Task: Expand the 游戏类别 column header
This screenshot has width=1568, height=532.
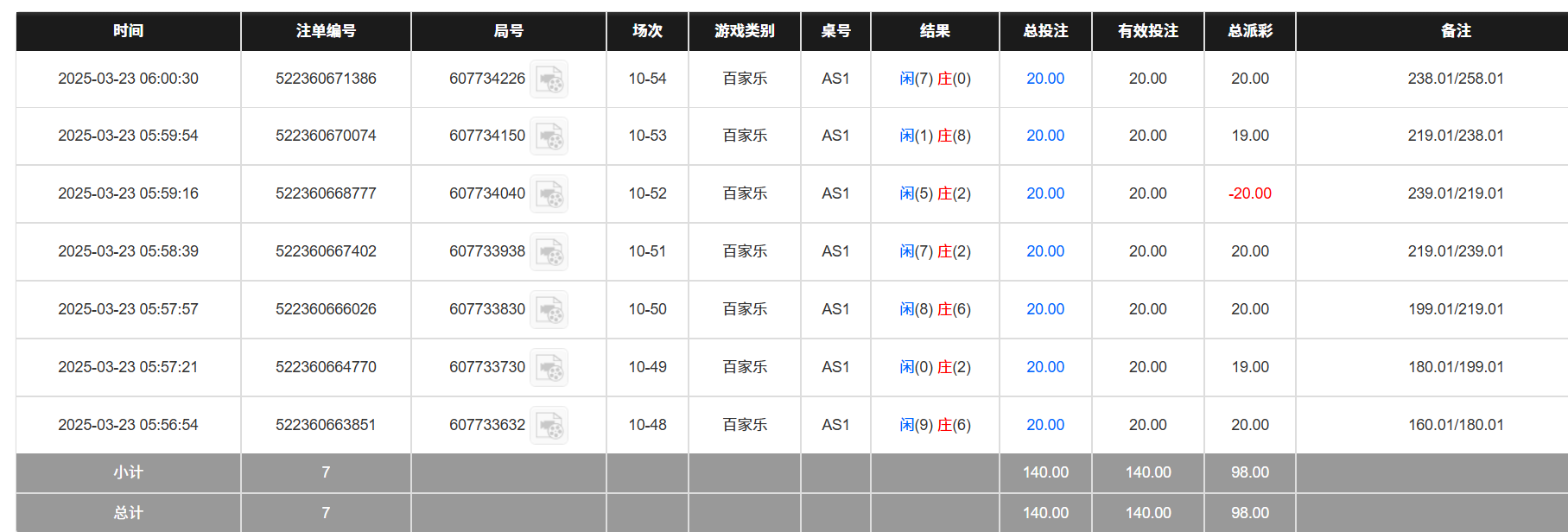Action: pyautogui.click(x=744, y=31)
